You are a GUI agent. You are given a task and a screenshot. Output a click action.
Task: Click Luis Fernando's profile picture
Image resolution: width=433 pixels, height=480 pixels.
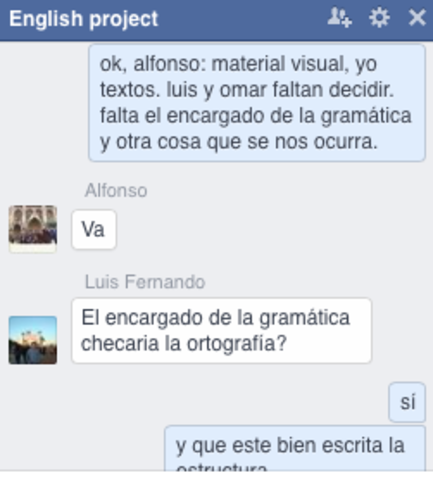[33, 340]
